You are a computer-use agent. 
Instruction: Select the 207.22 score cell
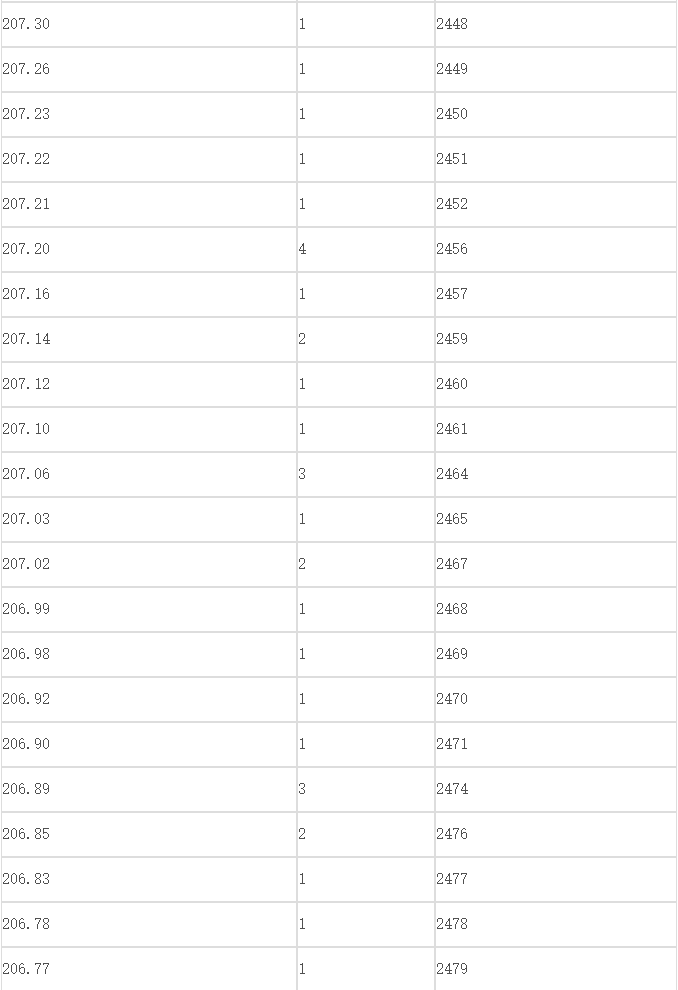pos(149,159)
